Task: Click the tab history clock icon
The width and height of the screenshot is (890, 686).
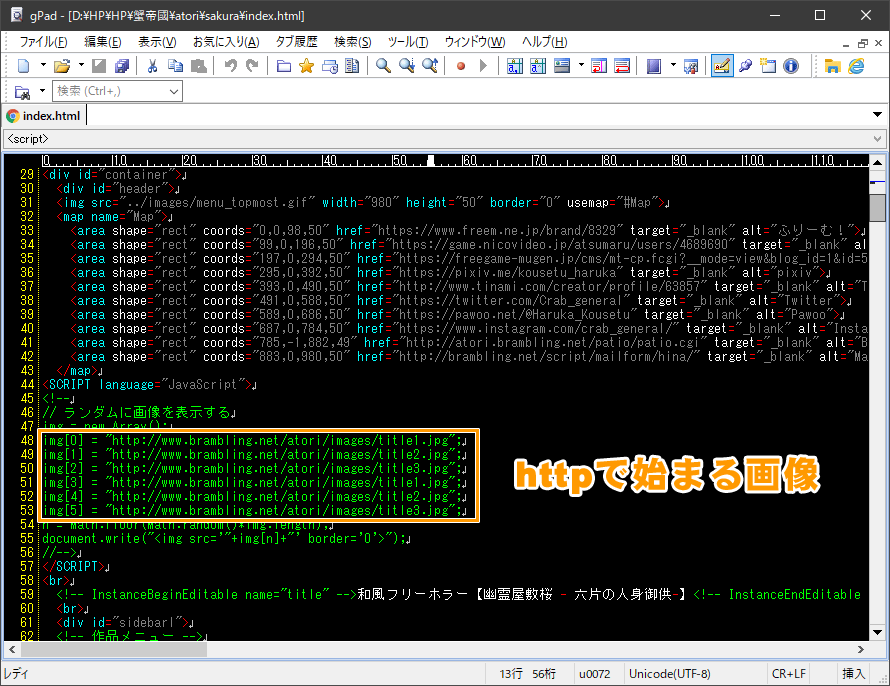Action: (330, 66)
